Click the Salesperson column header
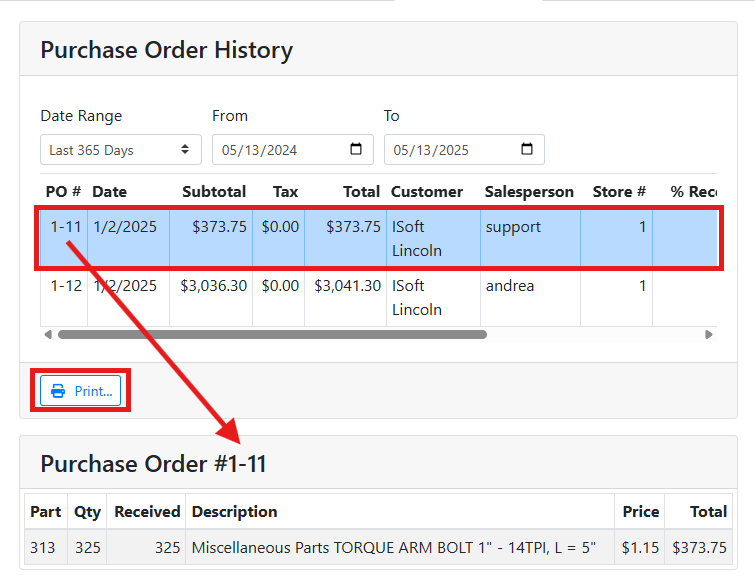The height and width of the screenshot is (583, 755). [529, 191]
